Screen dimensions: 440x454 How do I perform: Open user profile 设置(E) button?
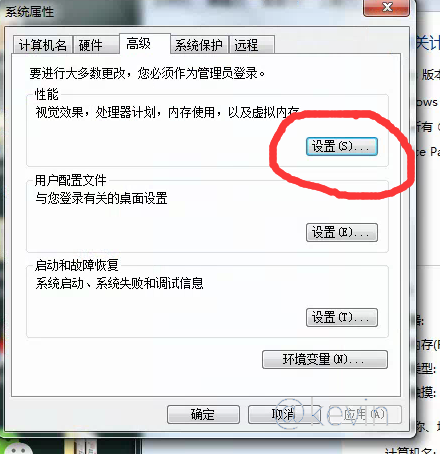tap(342, 232)
